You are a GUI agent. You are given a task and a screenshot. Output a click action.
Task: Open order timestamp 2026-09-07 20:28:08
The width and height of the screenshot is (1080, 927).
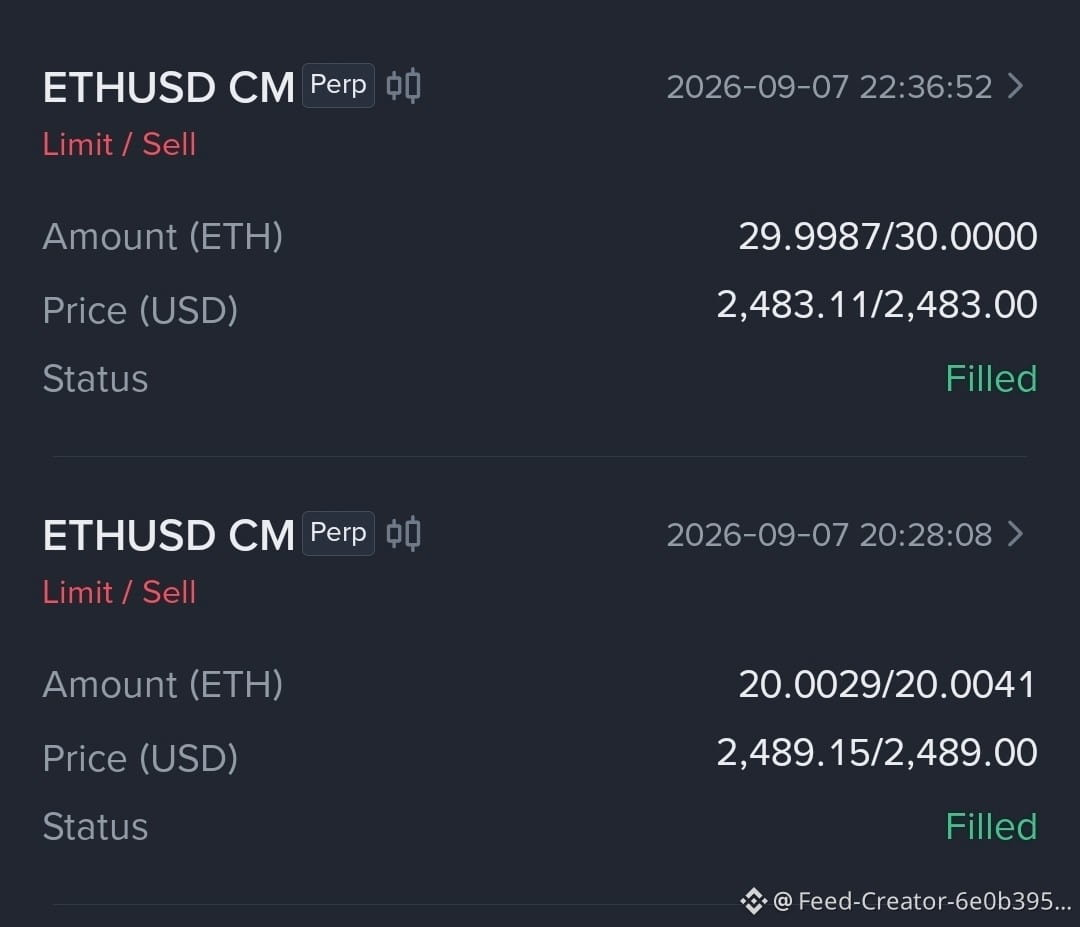tap(829, 535)
